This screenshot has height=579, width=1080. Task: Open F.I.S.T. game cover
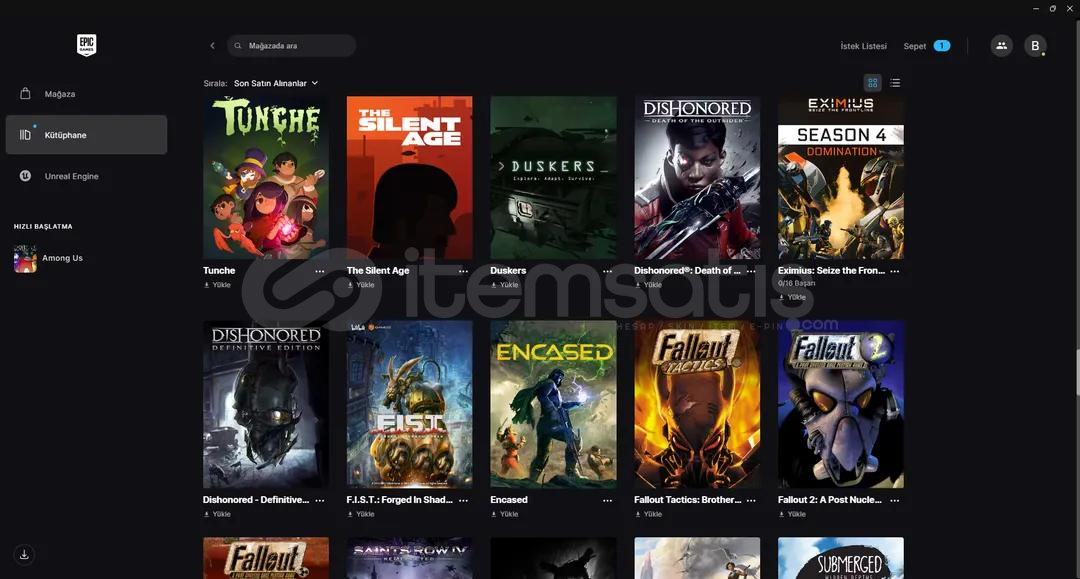click(410, 404)
